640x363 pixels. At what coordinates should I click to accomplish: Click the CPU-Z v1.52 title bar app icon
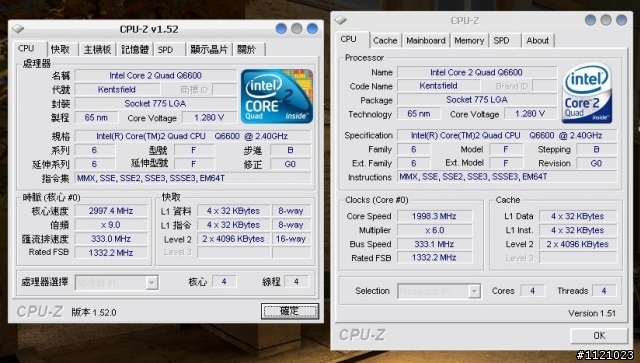coord(18,29)
